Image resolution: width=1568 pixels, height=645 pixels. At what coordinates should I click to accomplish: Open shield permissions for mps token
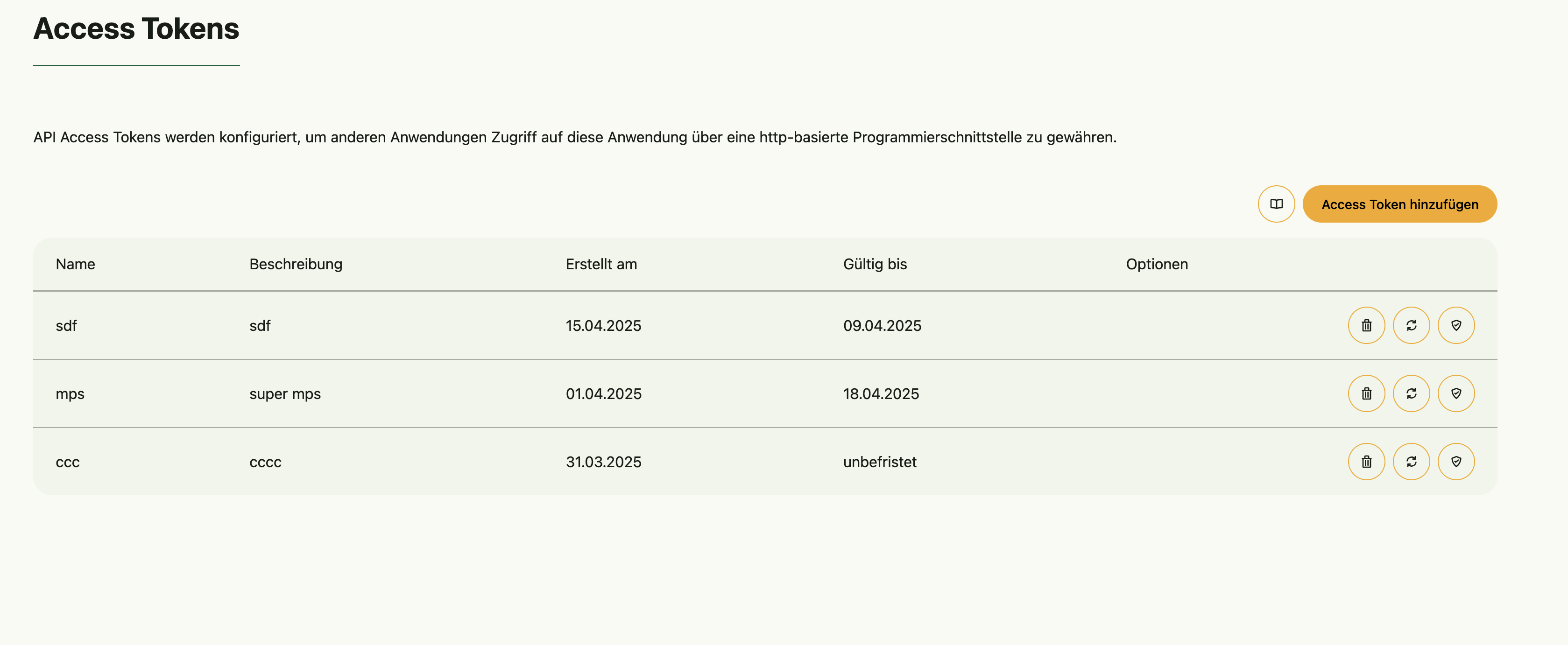click(x=1455, y=394)
